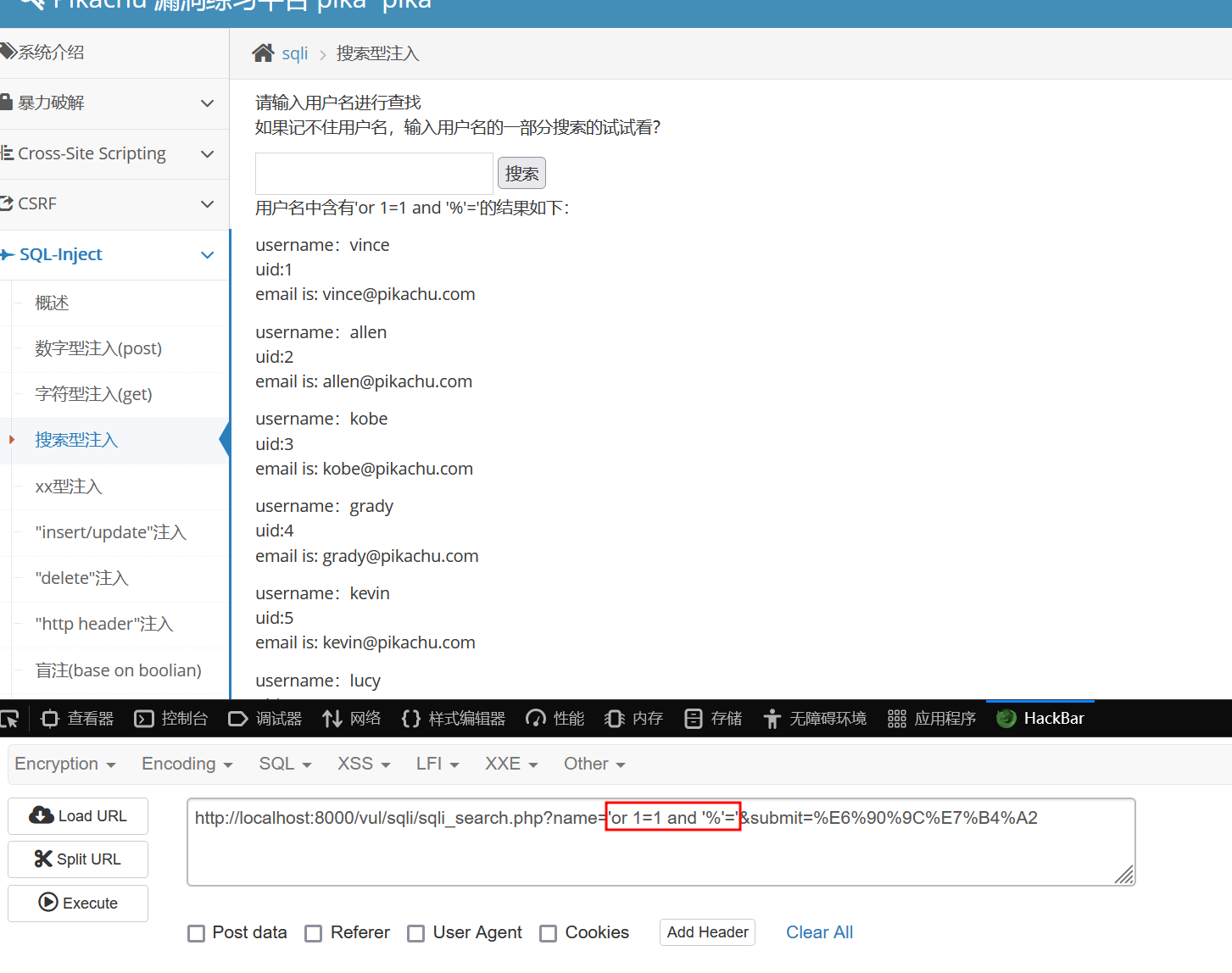Click the Memory (内存) chip icon
The width and height of the screenshot is (1232, 973).
point(615,719)
